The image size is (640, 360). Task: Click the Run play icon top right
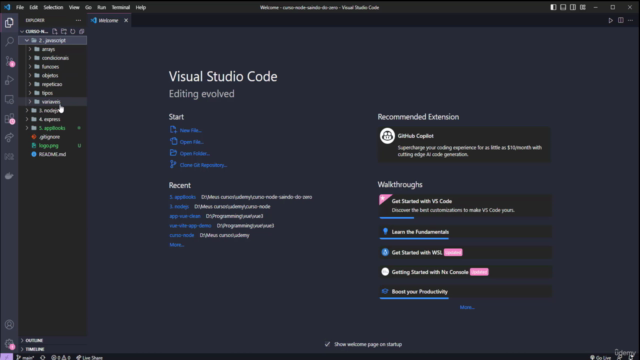pos(611,20)
